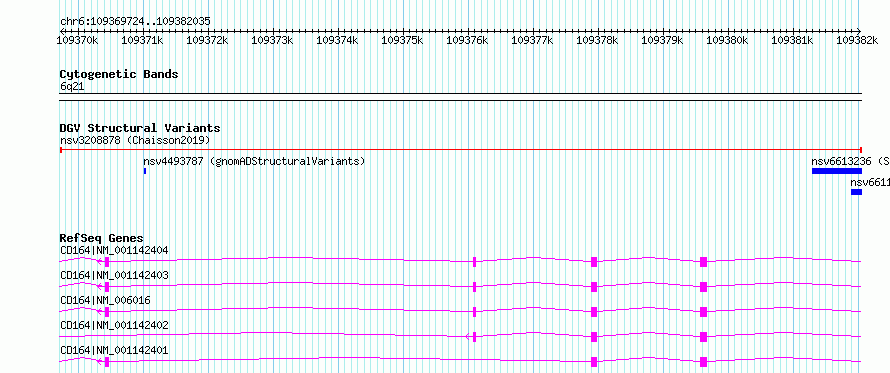Select NM_006016 exon between 109379k and 109380k
Image resolution: width=890 pixels, height=373 pixels.
pos(703,312)
